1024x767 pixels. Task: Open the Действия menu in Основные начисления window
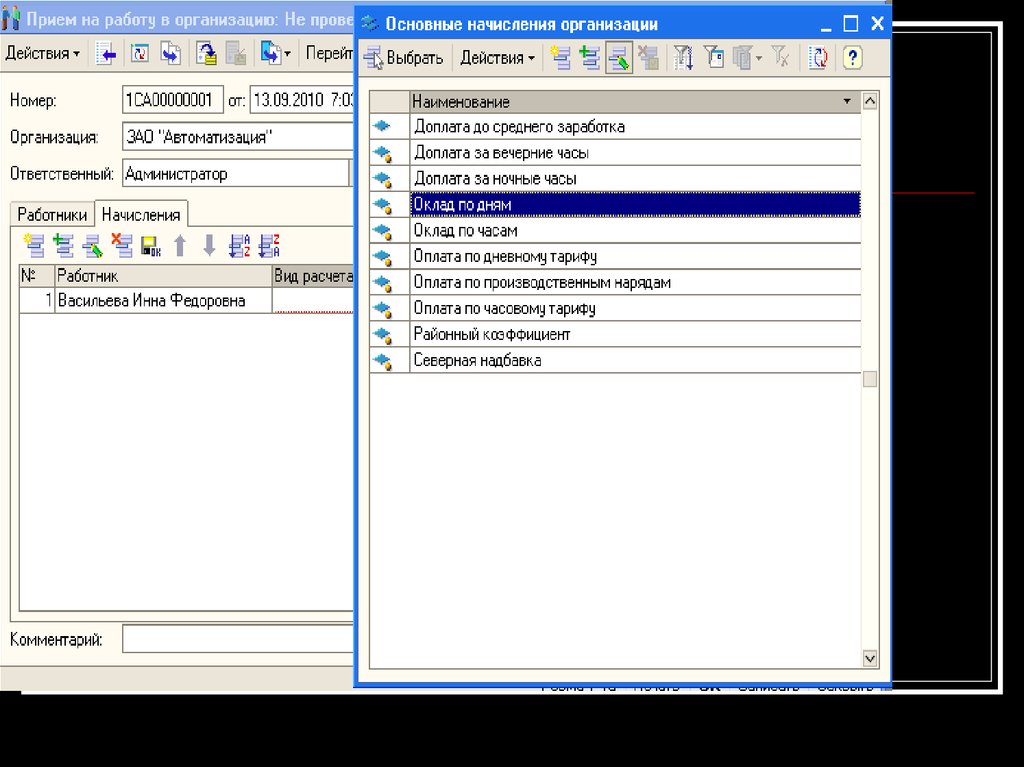tap(497, 58)
